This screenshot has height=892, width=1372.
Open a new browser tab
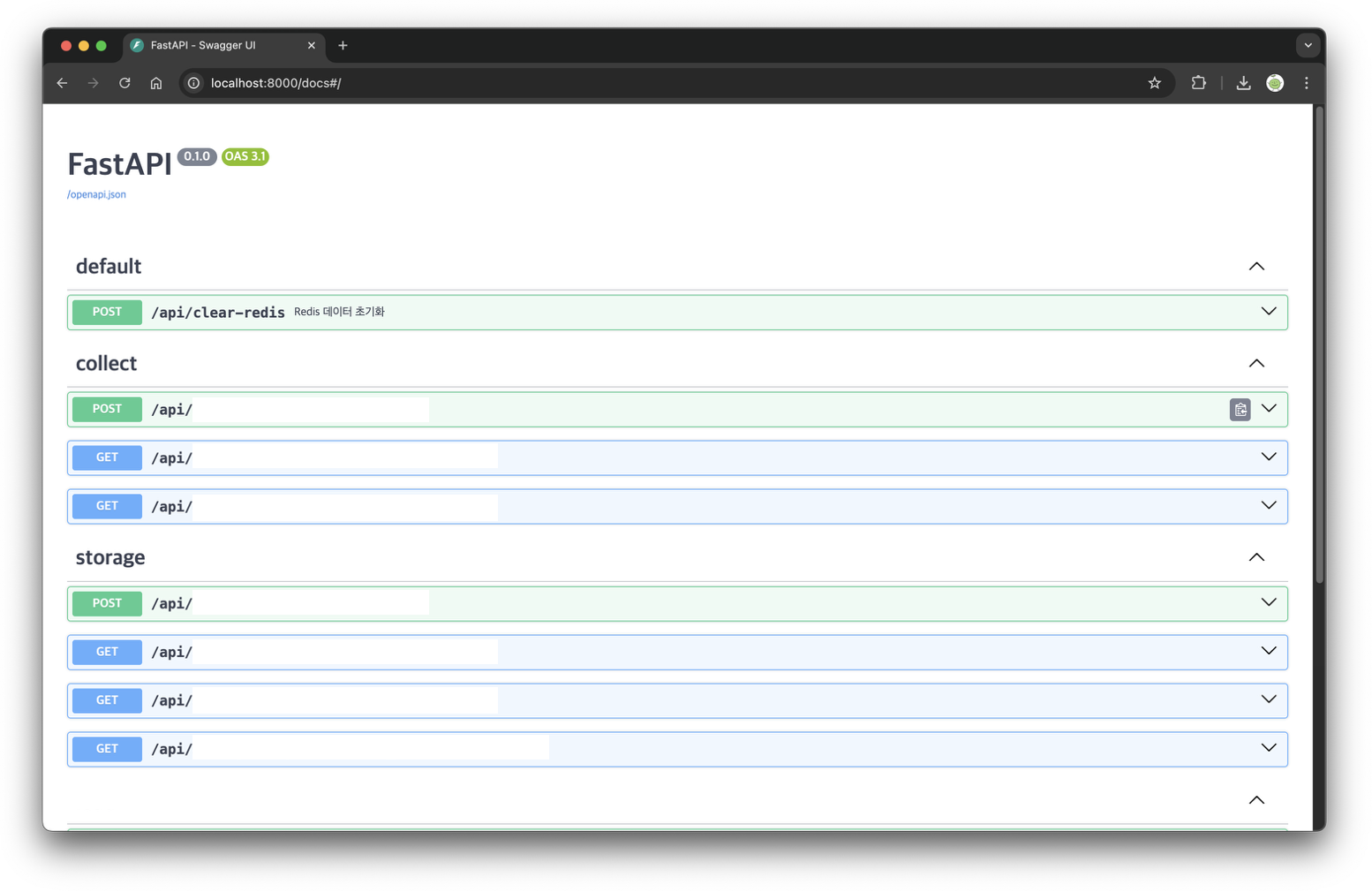(343, 45)
